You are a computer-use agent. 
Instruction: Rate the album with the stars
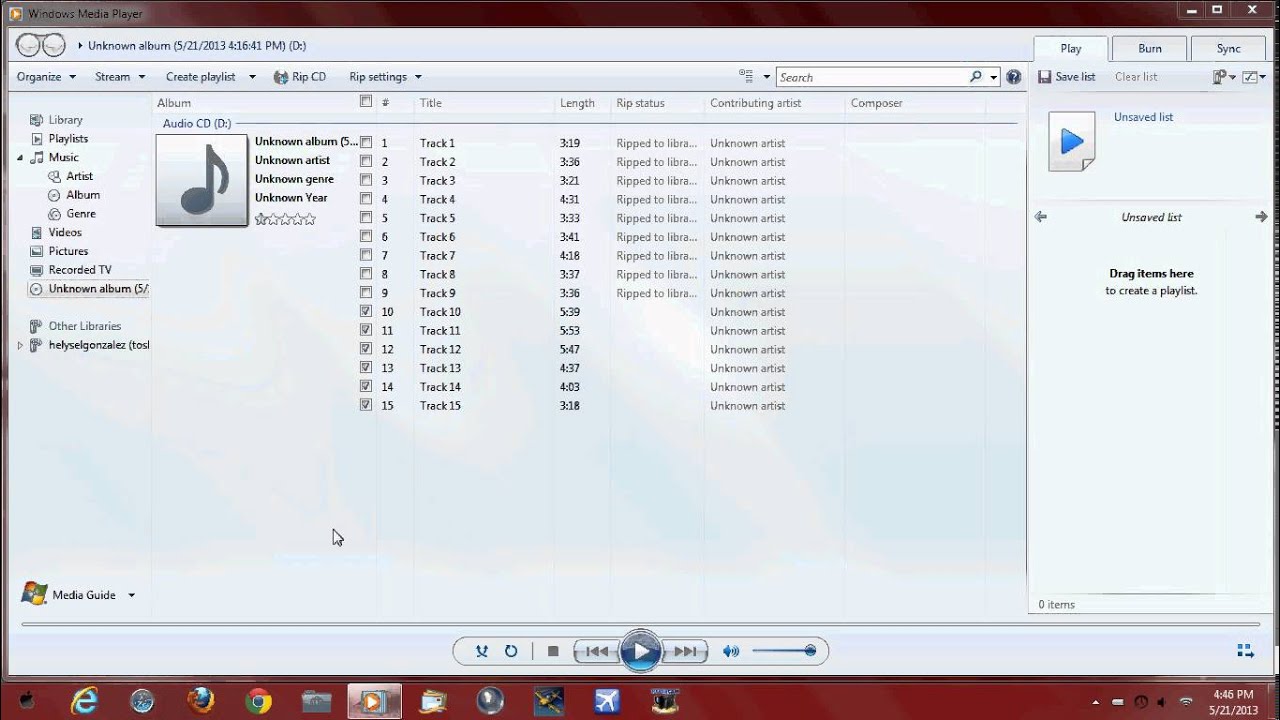point(285,219)
